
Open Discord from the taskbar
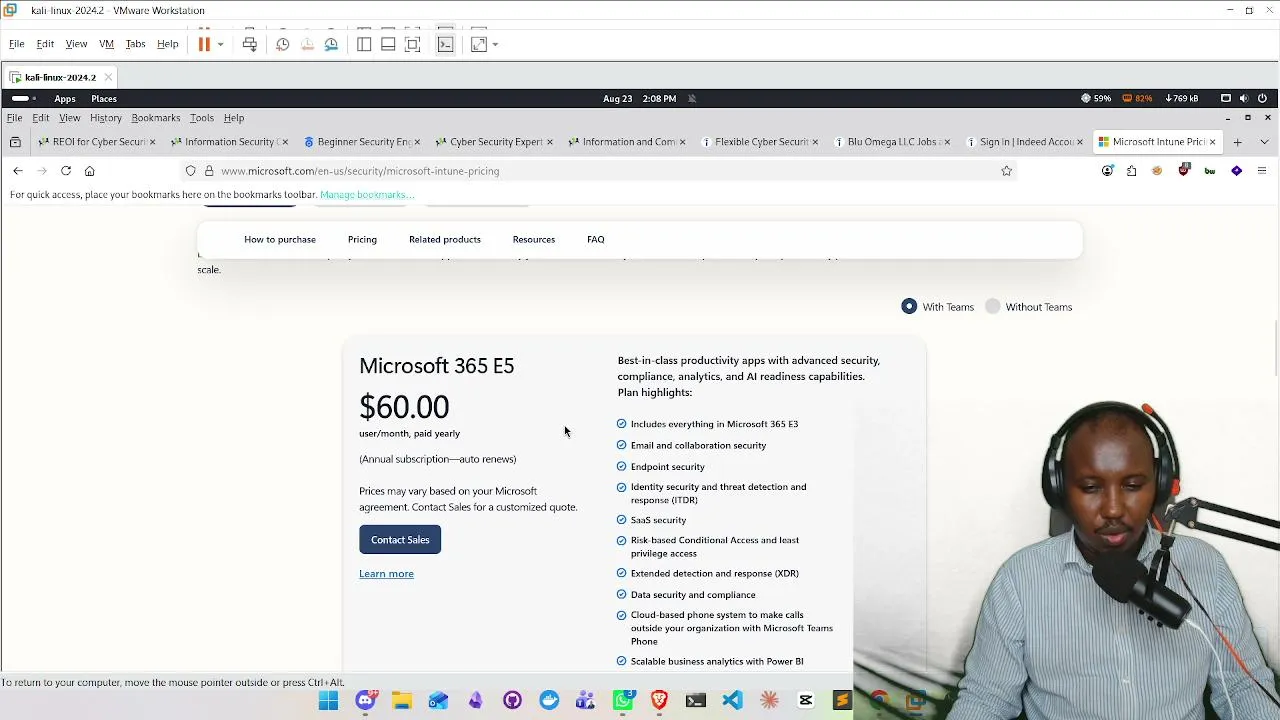pos(366,701)
